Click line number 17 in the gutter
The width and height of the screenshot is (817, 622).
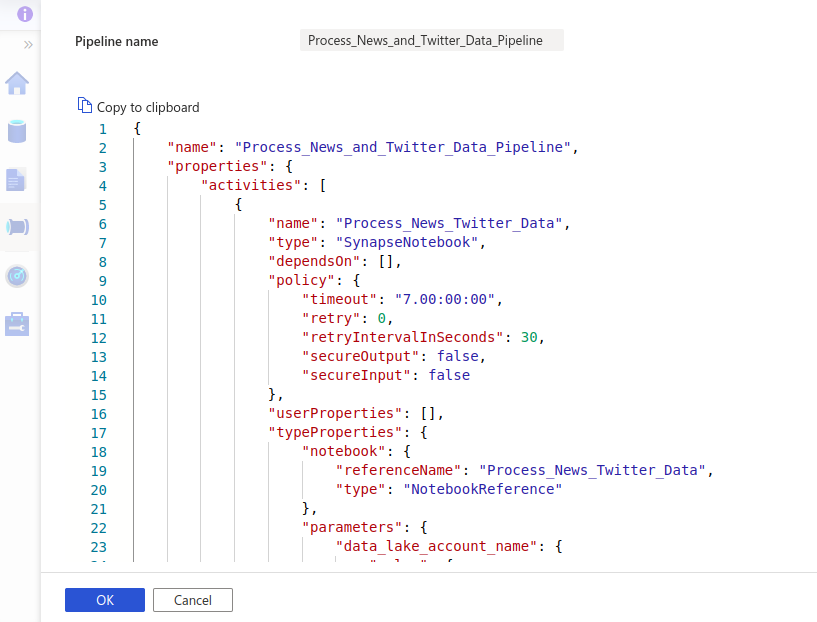pos(98,433)
